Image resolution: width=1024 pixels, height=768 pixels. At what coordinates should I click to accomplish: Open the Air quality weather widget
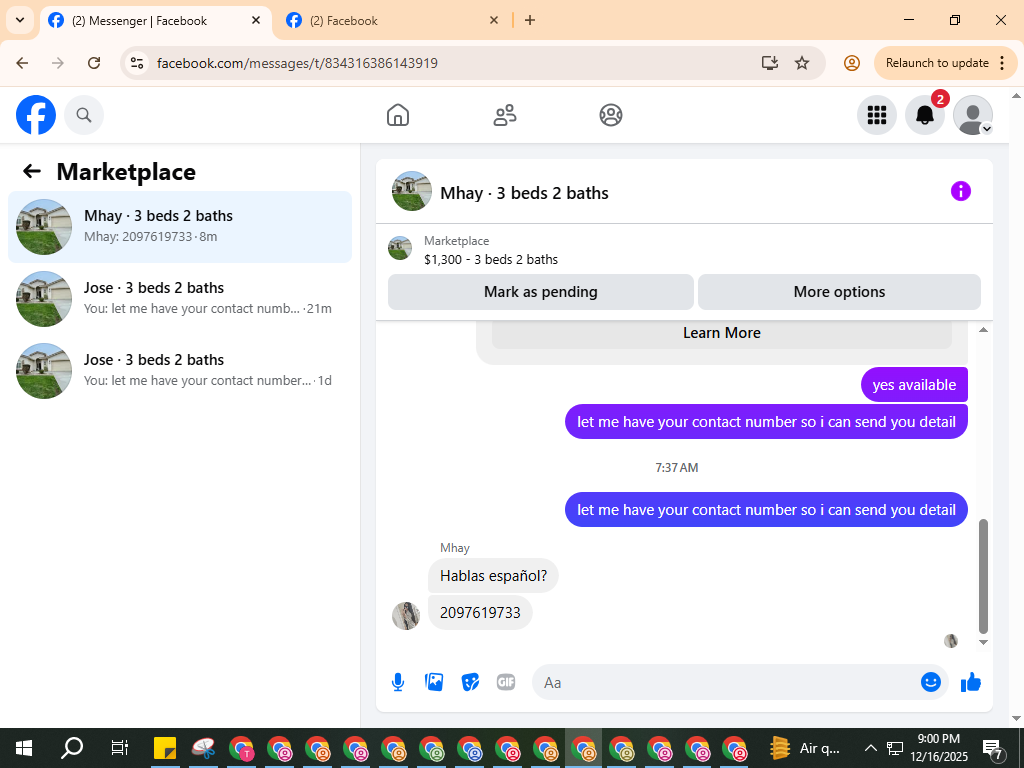(x=805, y=748)
